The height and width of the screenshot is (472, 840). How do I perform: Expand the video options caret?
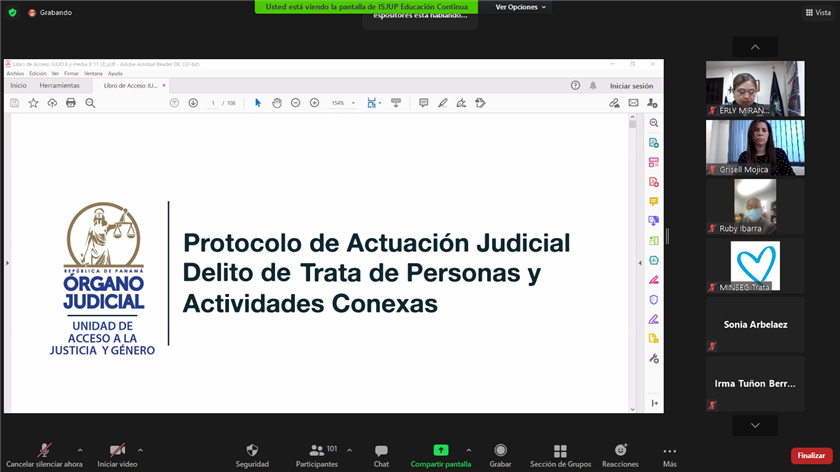click(140, 450)
